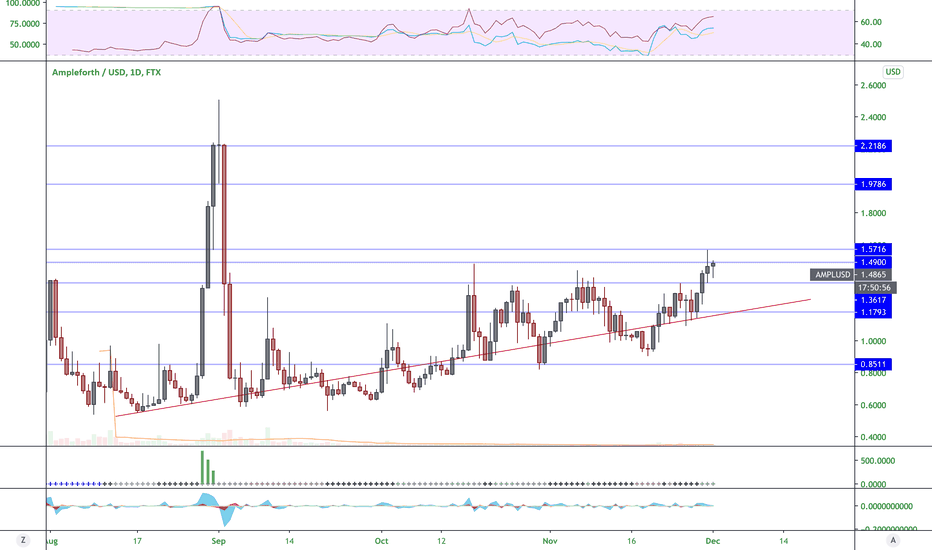The width and height of the screenshot is (932, 550).
Task: Click the tall green histogram bars
Action: pos(207,468)
